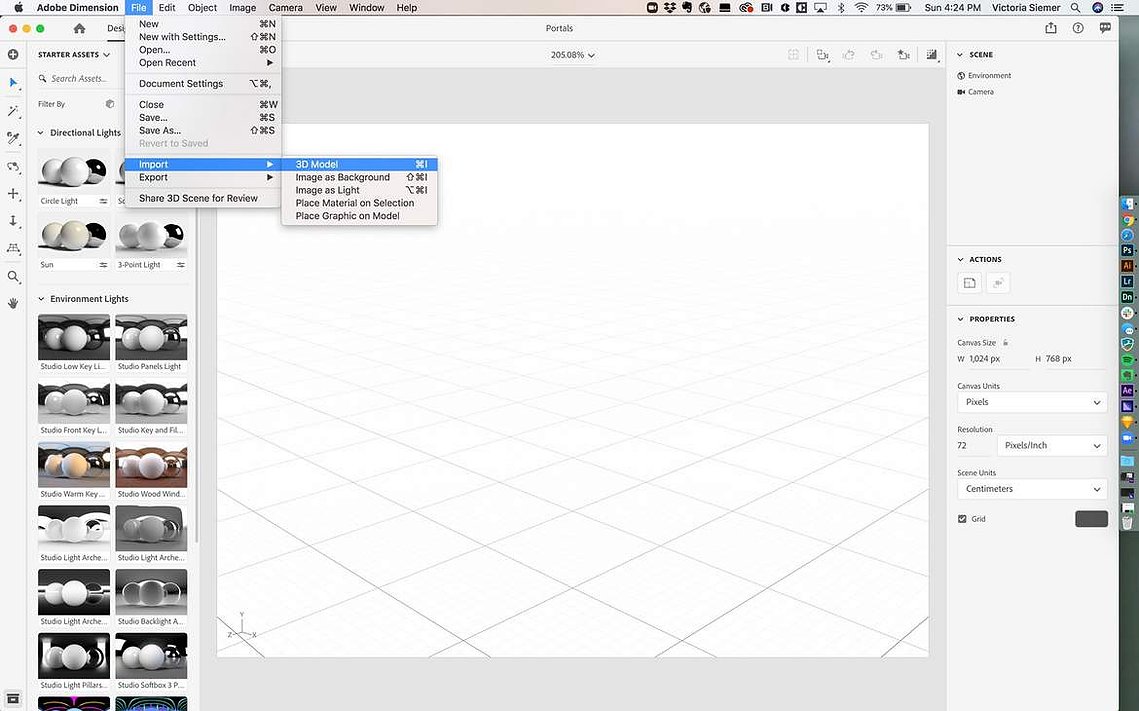Click the camera bookmarks star icon

[x=904, y=54]
